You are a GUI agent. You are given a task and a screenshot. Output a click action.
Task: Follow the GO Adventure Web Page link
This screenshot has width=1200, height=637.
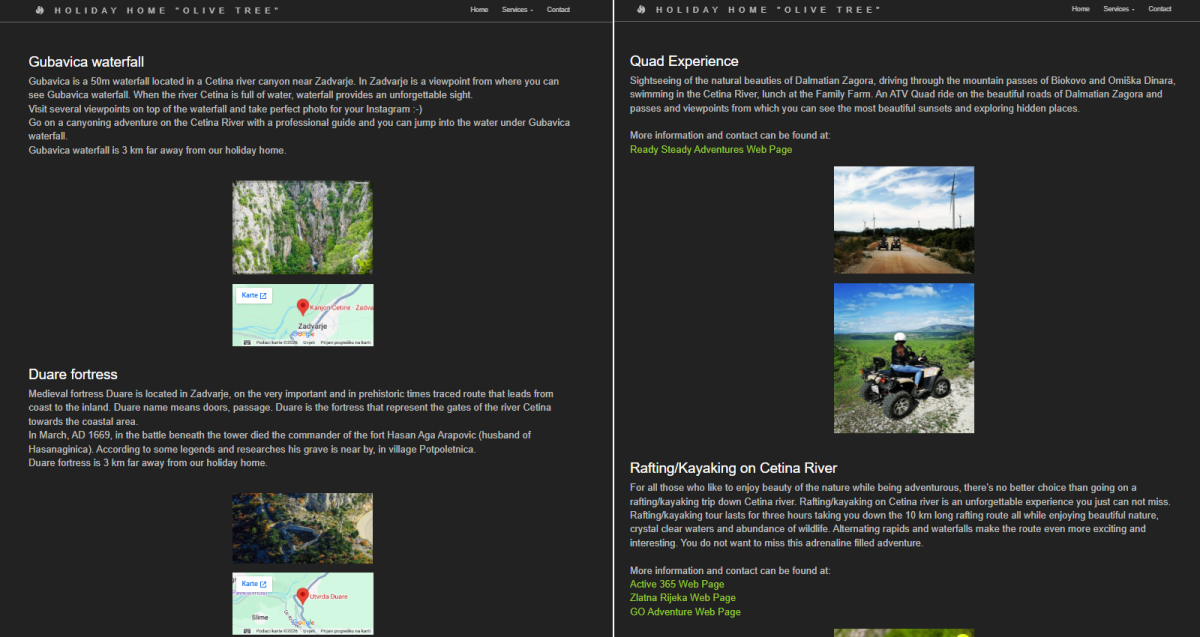pyautogui.click(x=685, y=612)
